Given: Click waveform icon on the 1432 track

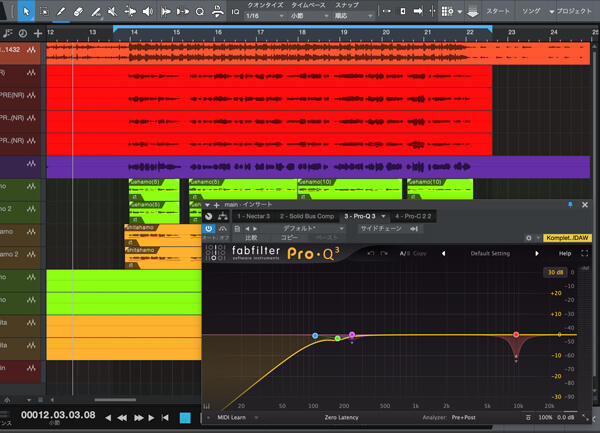Looking at the screenshot, I should (31, 50).
